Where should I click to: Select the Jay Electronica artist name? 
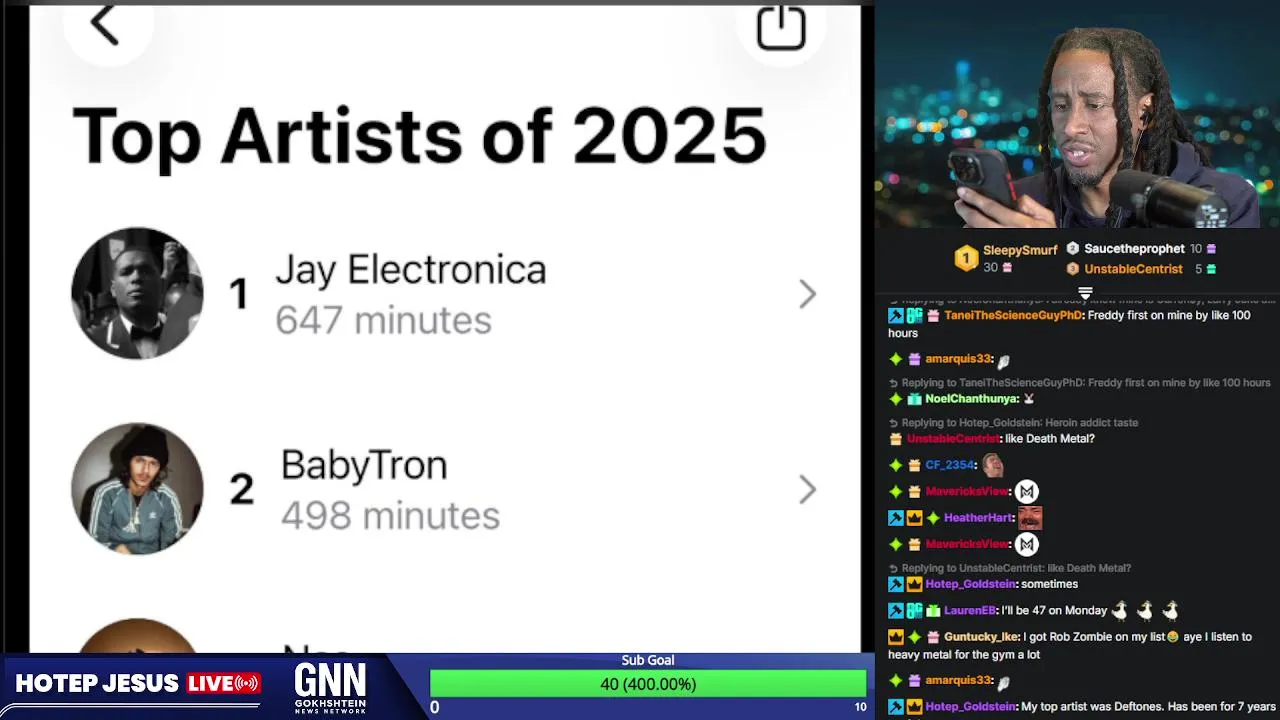pos(411,270)
